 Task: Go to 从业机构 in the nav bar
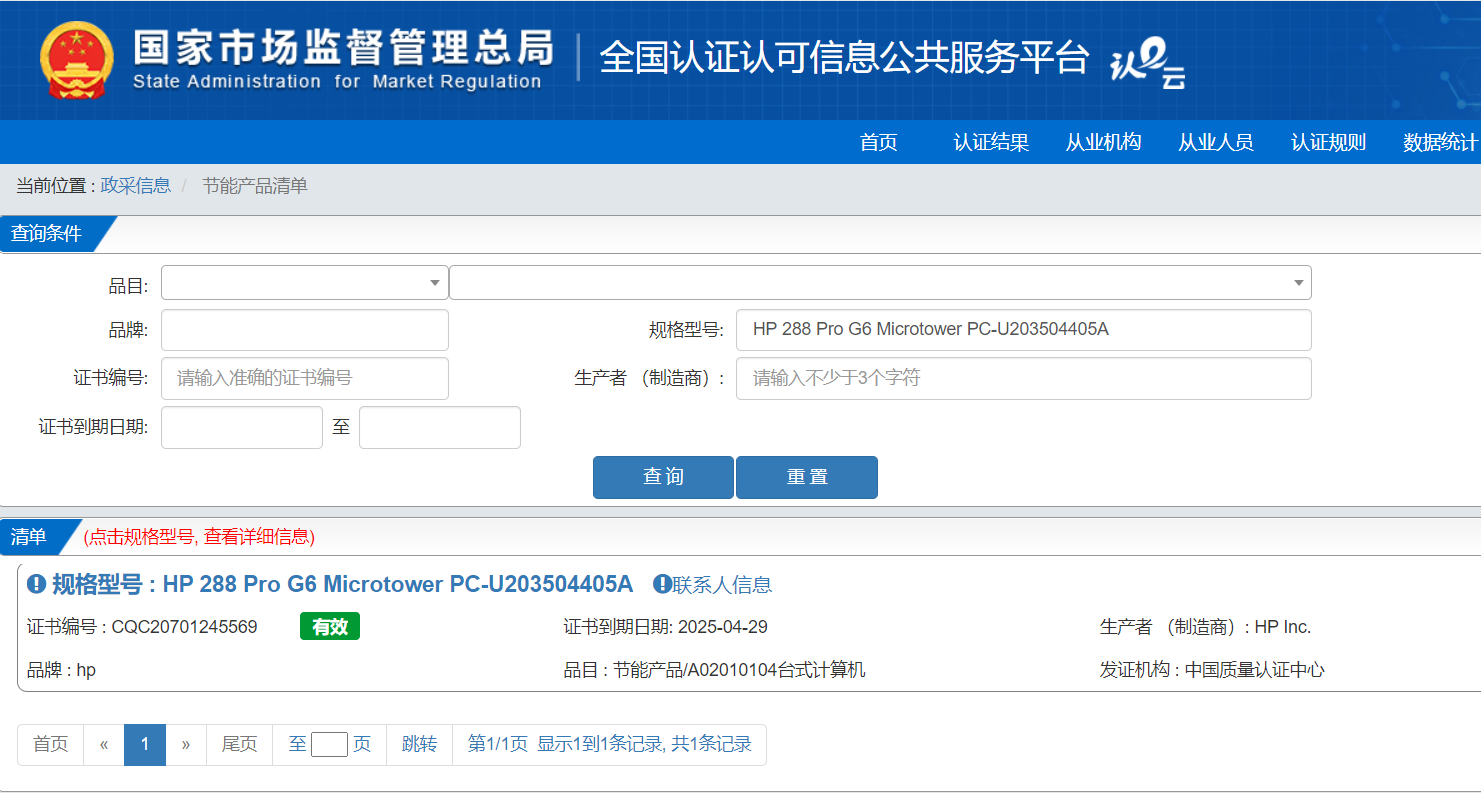coord(1103,142)
